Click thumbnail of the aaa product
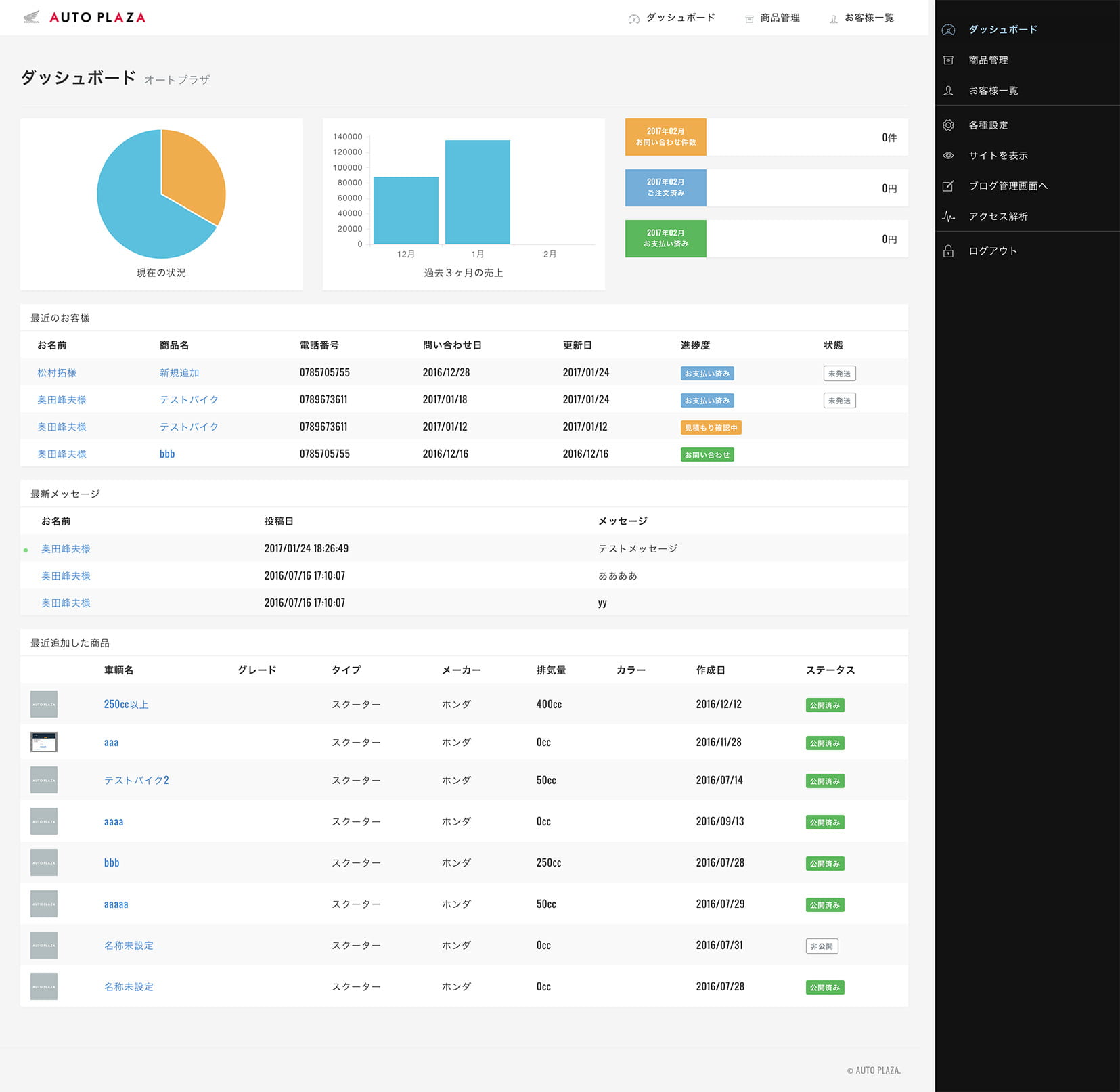 [x=44, y=742]
